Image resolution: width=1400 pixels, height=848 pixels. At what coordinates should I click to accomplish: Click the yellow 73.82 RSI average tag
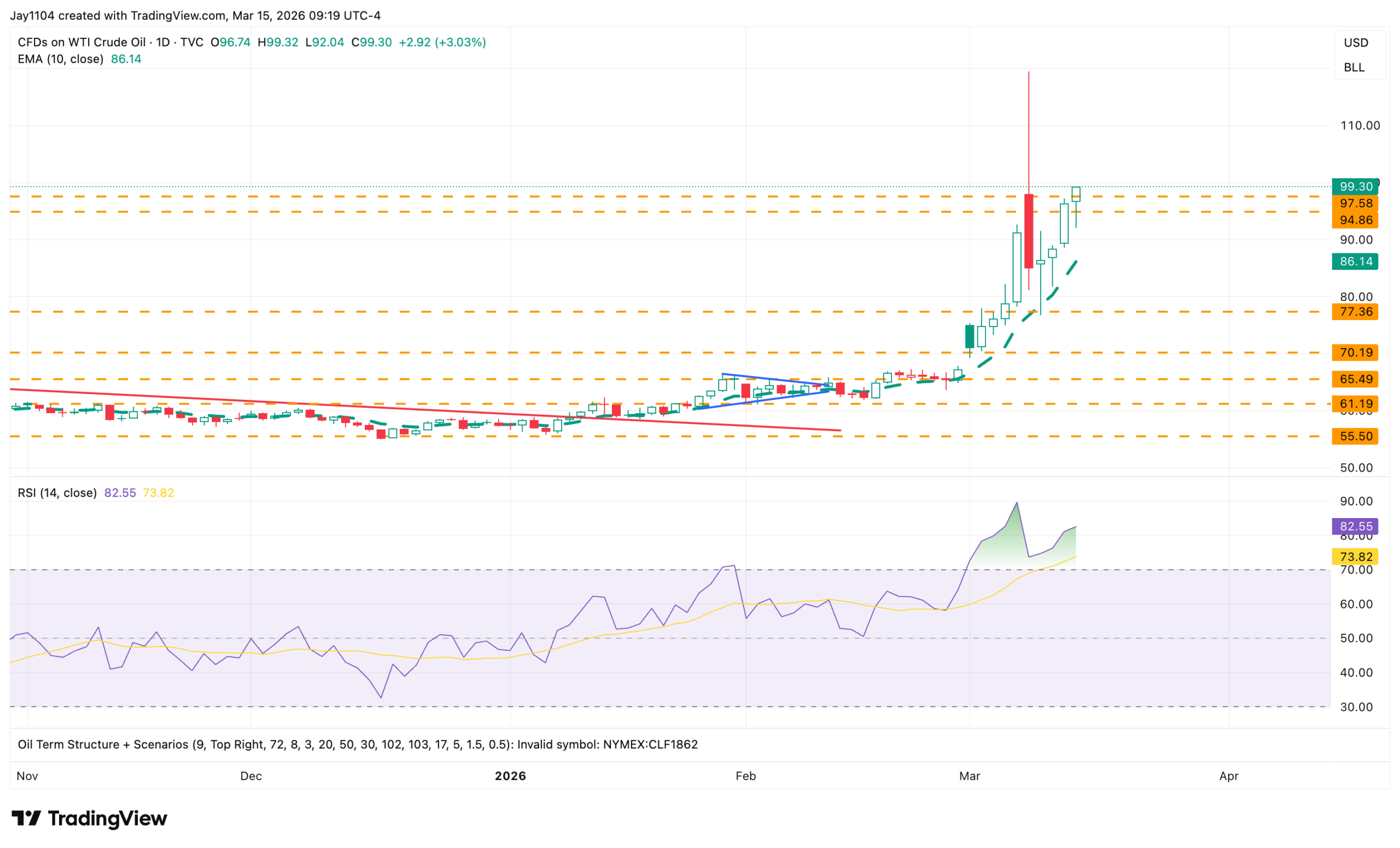click(1355, 556)
